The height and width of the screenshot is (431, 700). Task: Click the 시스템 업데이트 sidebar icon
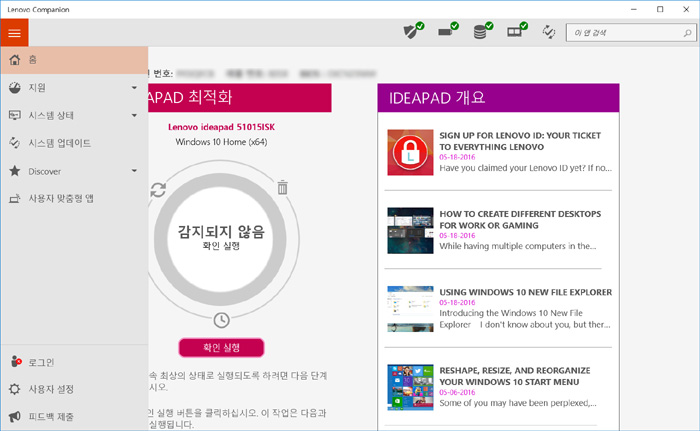pyautogui.click(x=15, y=143)
